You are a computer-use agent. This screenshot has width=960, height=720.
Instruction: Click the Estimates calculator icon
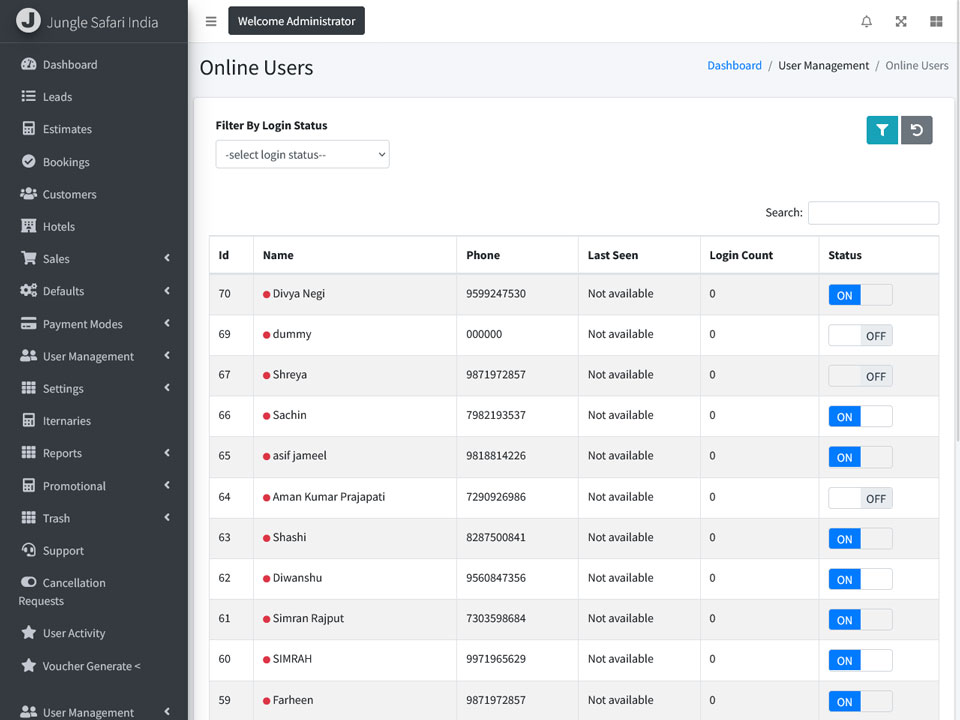click(x=28, y=129)
